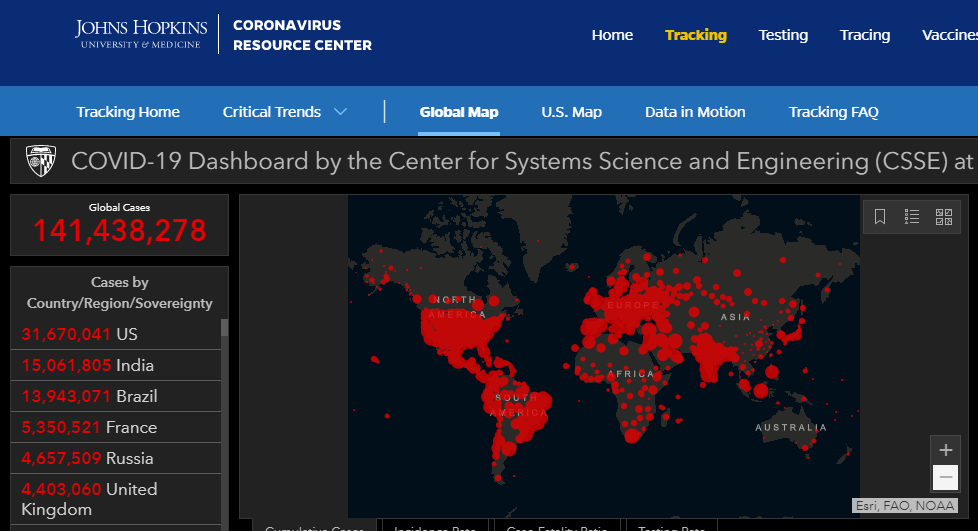
Task: Click Tracking Home link
Action: click(128, 112)
